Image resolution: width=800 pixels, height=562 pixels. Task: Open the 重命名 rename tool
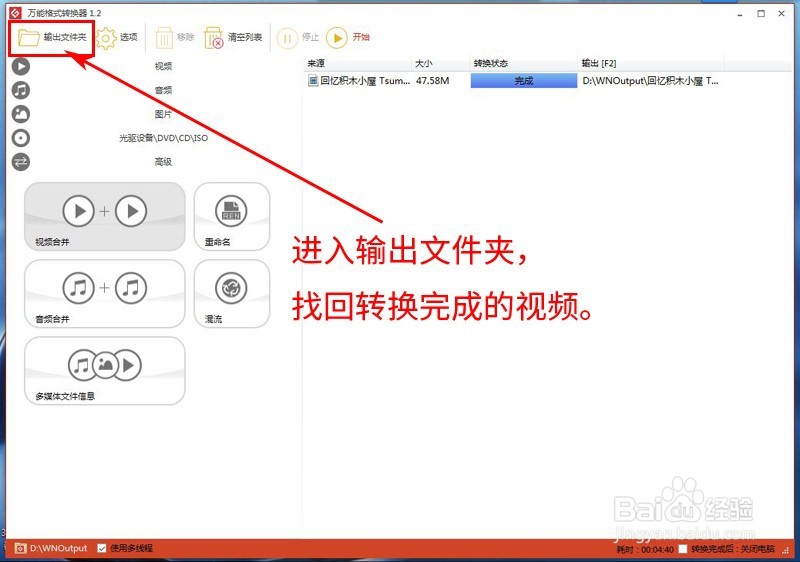coord(232,217)
